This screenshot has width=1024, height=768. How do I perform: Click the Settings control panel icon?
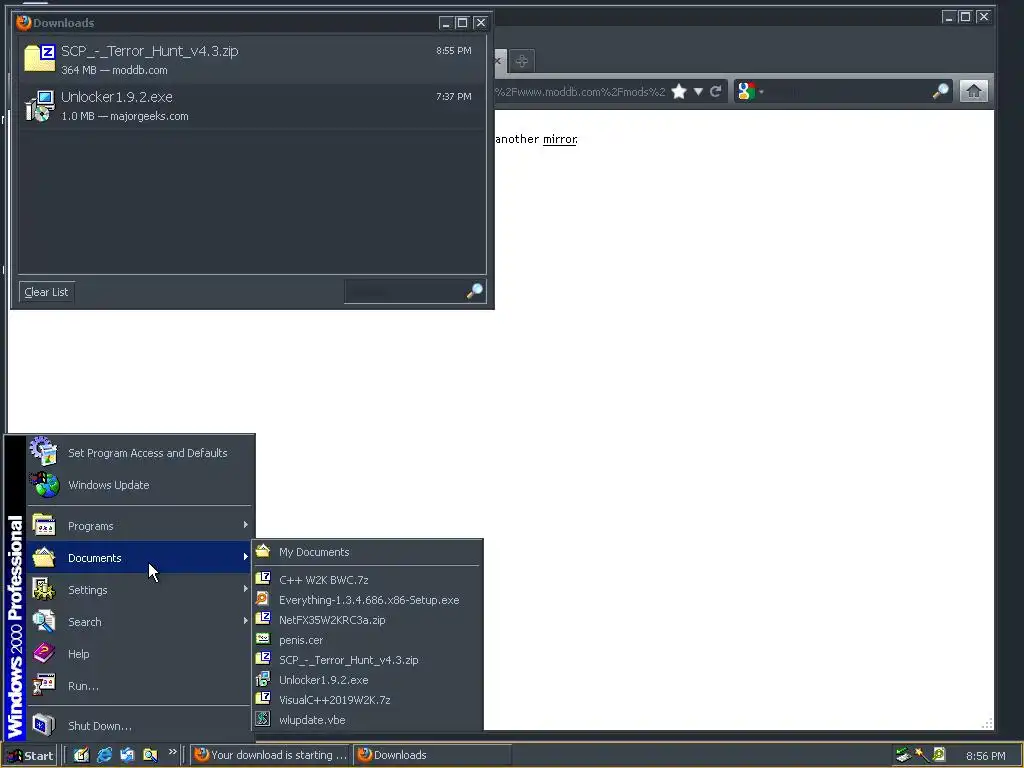coord(44,589)
